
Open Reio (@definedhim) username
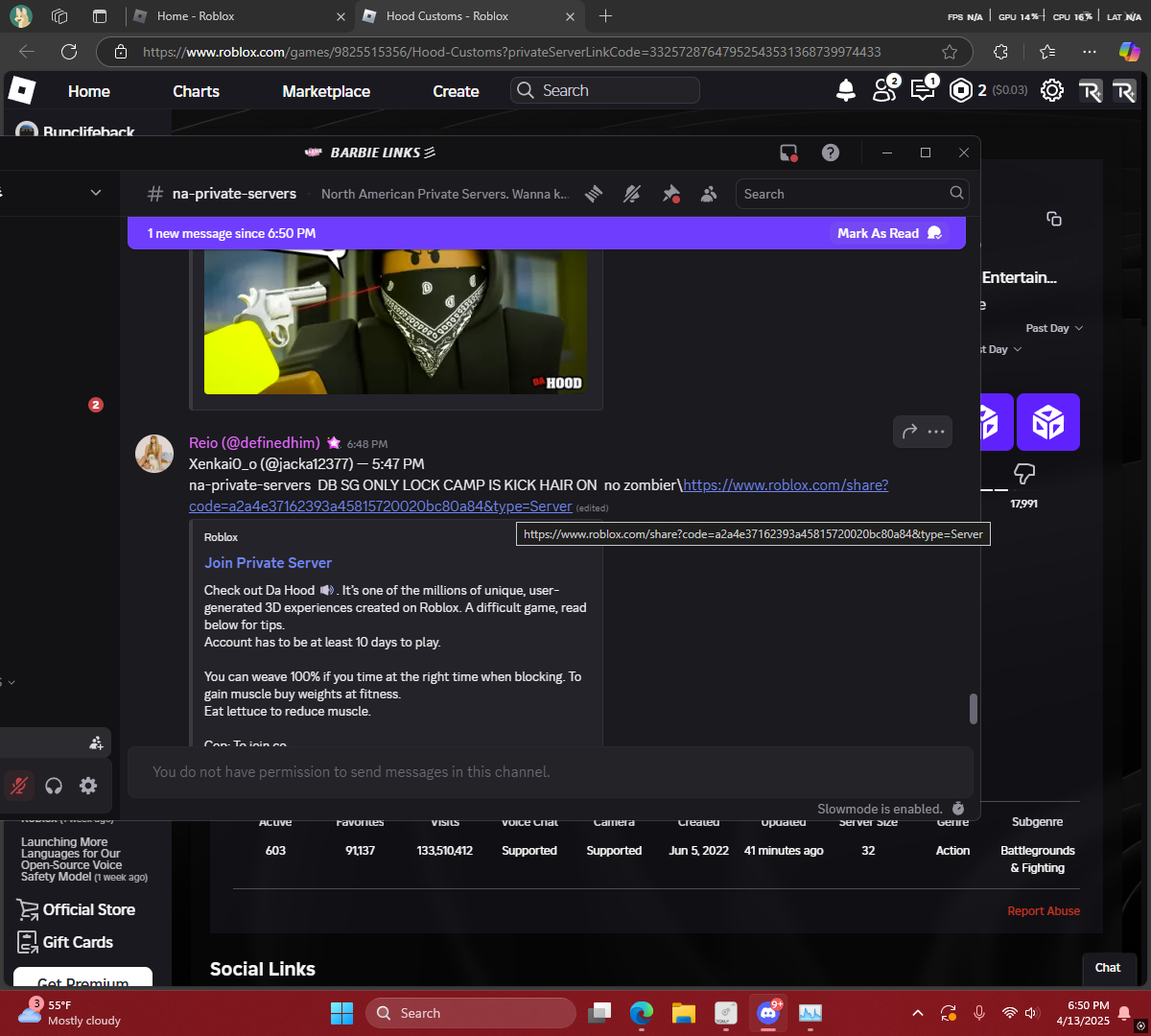pyautogui.click(x=254, y=443)
